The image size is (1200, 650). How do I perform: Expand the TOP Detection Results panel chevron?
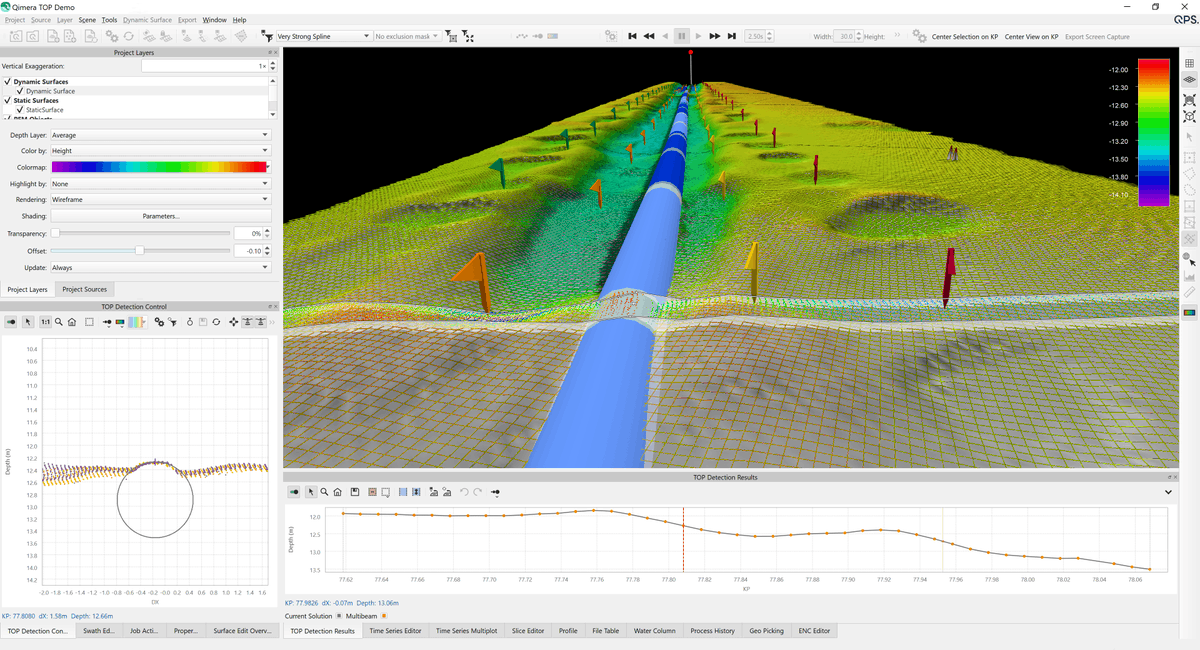click(x=1168, y=492)
